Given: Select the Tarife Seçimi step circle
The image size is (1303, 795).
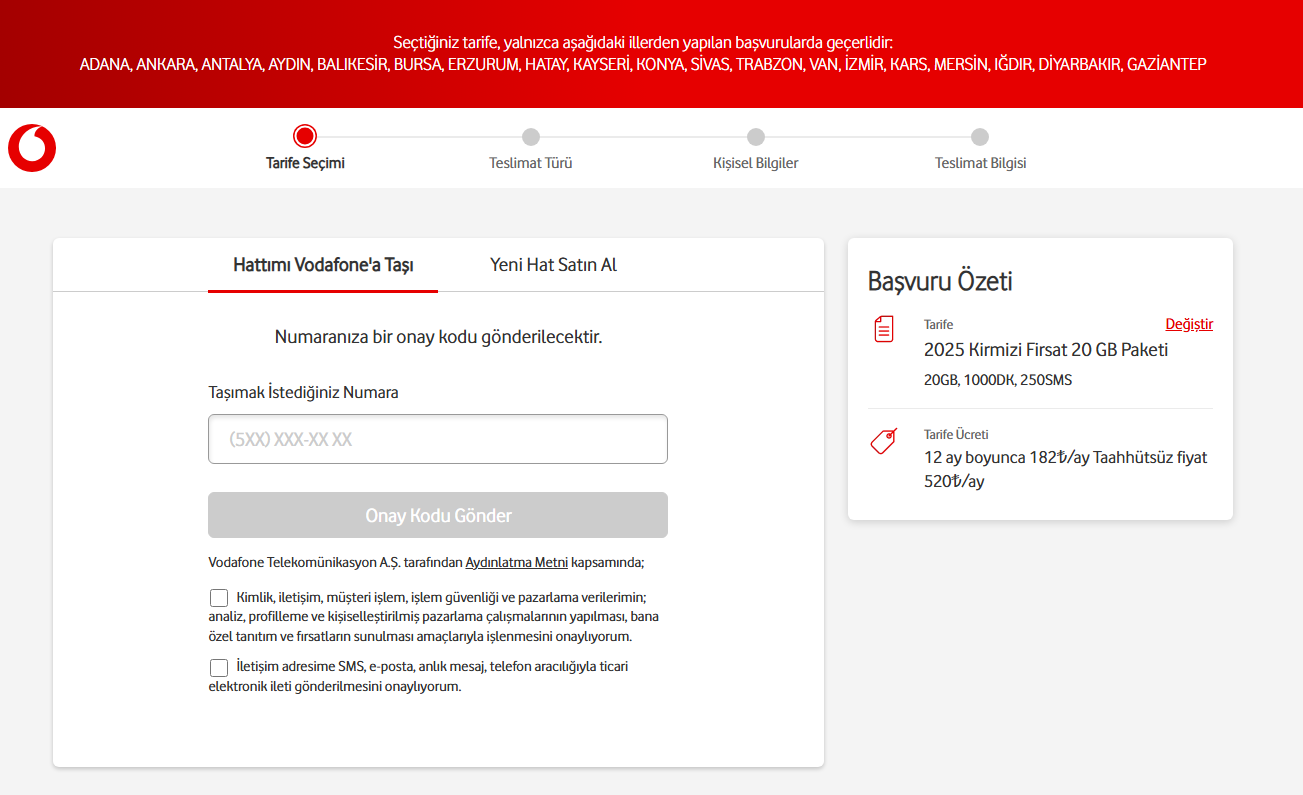Looking at the screenshot, I should coord(305,136).
